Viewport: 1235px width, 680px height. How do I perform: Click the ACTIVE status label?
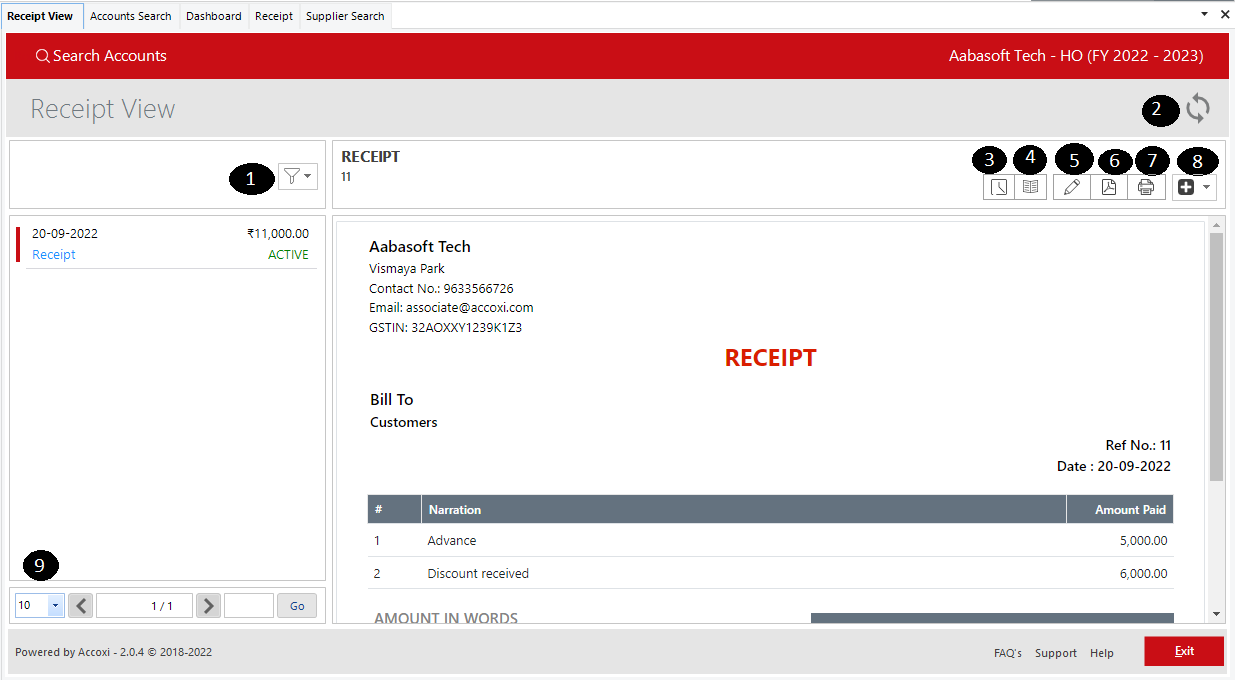288,255
